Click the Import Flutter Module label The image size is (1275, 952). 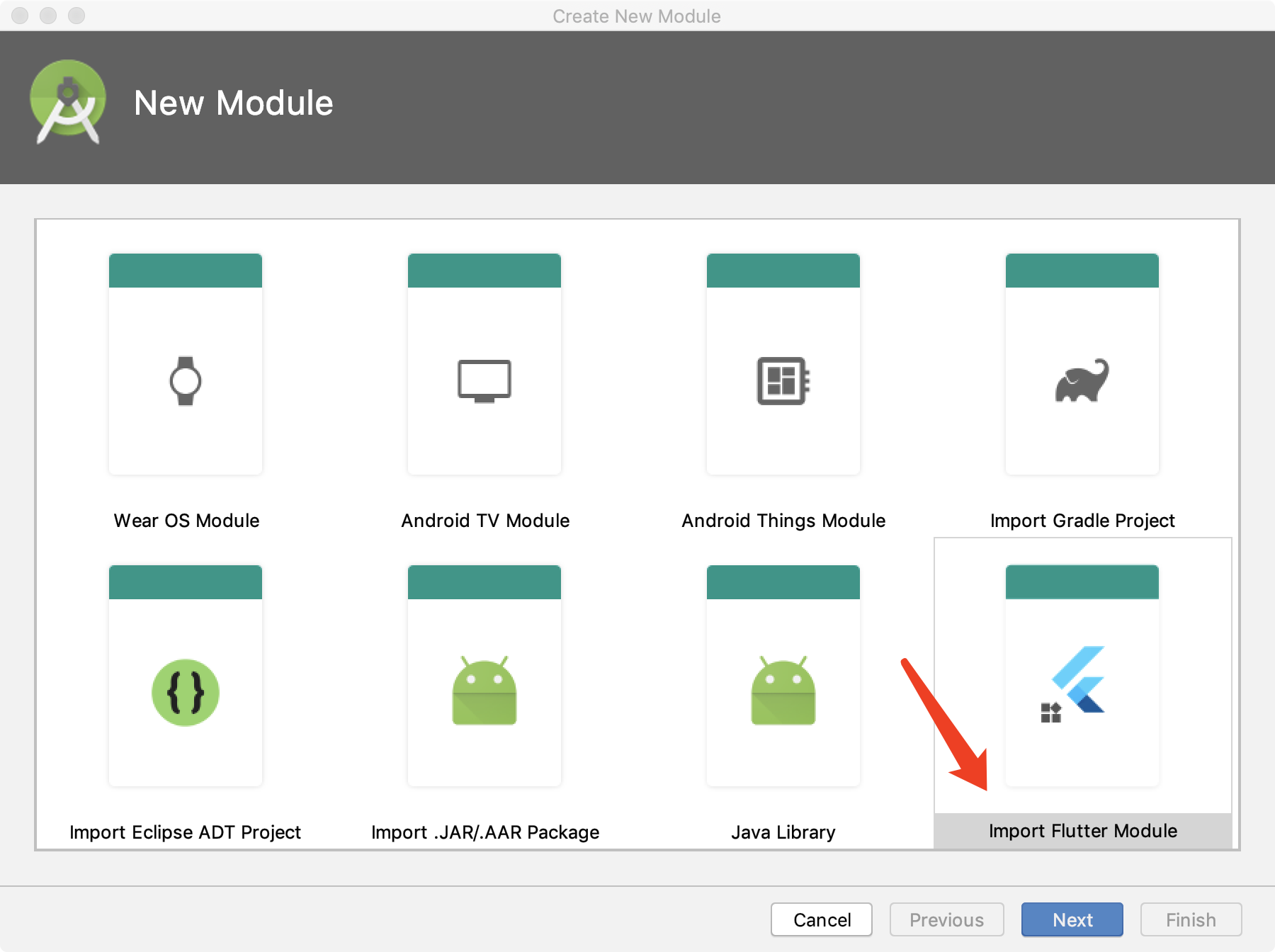click(1083, 831)
